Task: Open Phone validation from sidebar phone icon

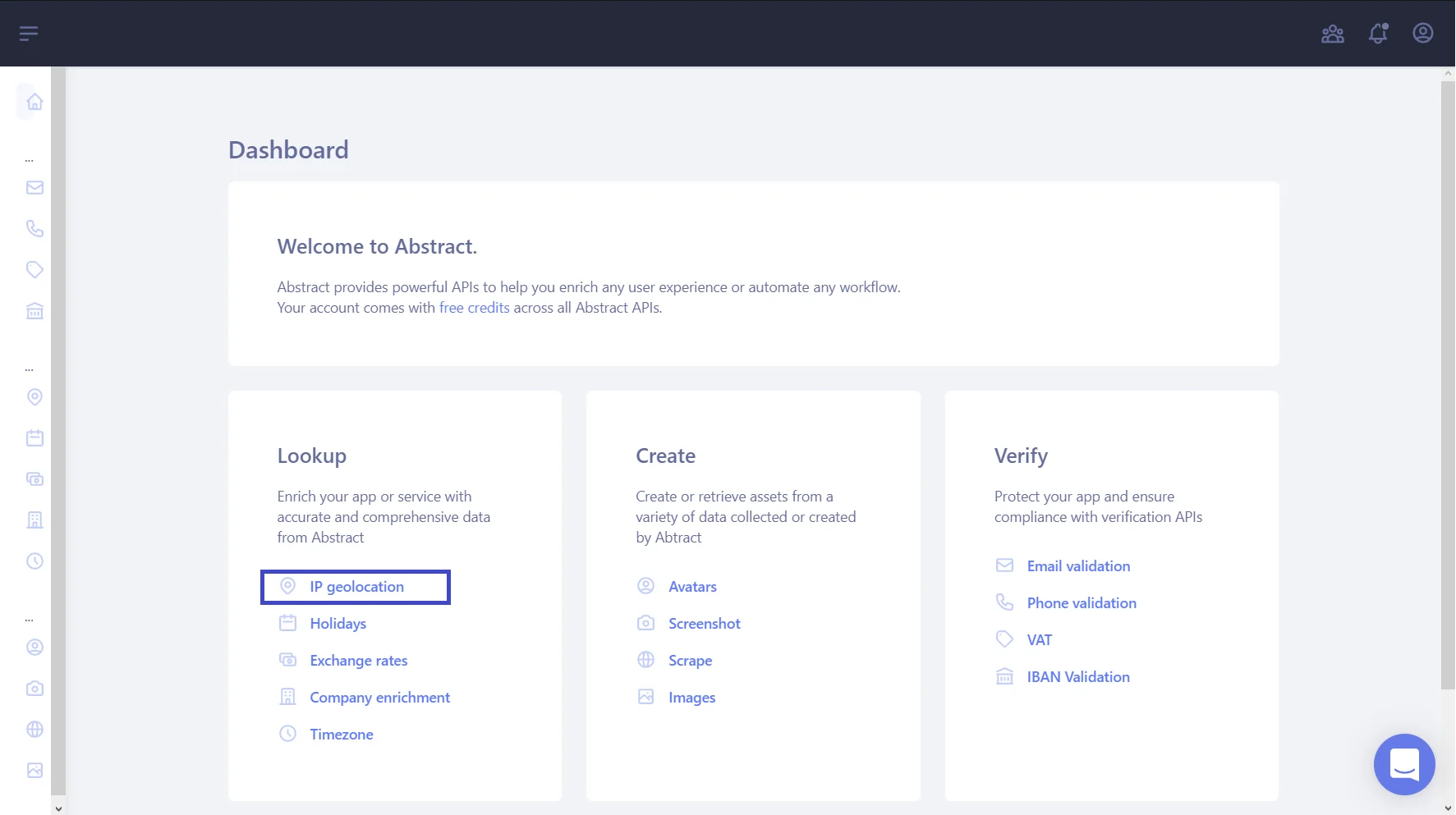Action: click(34, 229)
